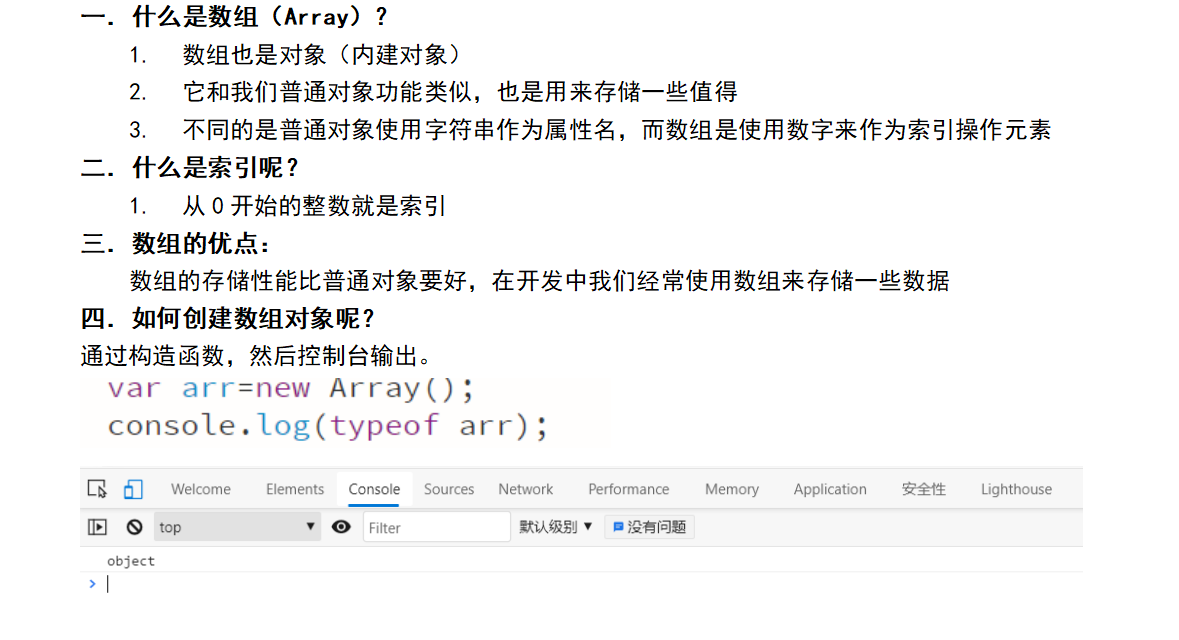Clear the console with the ban icon
1179x640 pixels.
[x=134, y=527]
